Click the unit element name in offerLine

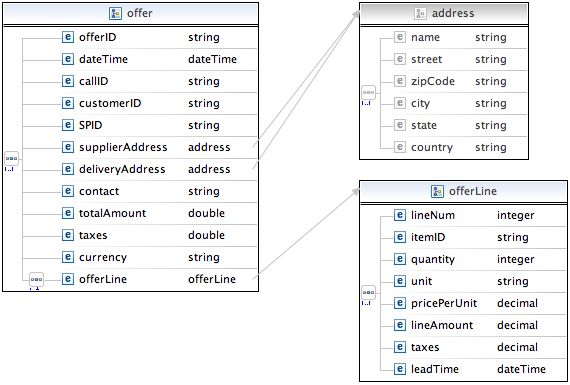421,281
